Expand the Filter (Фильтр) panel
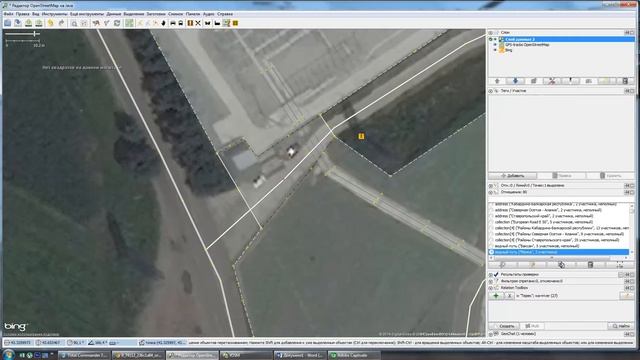Image resolution: width=640 pixels, height=360 pixels. (491, 281)
